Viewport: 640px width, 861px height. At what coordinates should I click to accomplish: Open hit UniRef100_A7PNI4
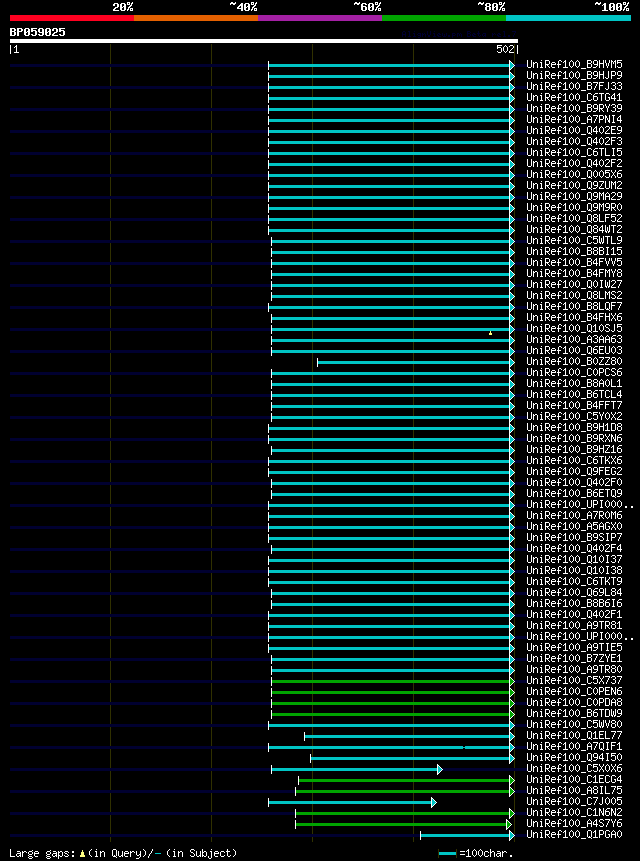574,120
